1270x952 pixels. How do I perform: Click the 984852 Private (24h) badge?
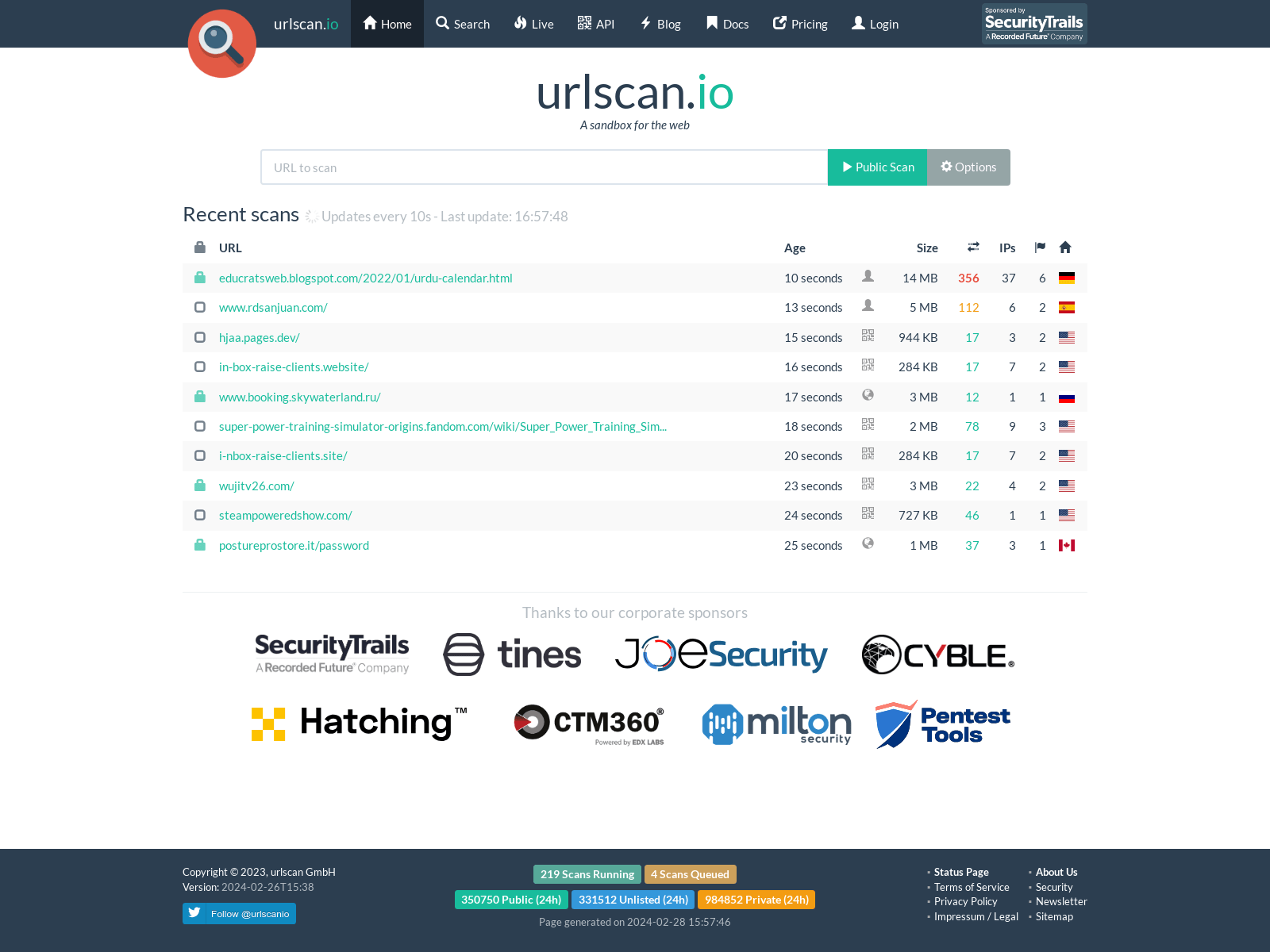756,900
